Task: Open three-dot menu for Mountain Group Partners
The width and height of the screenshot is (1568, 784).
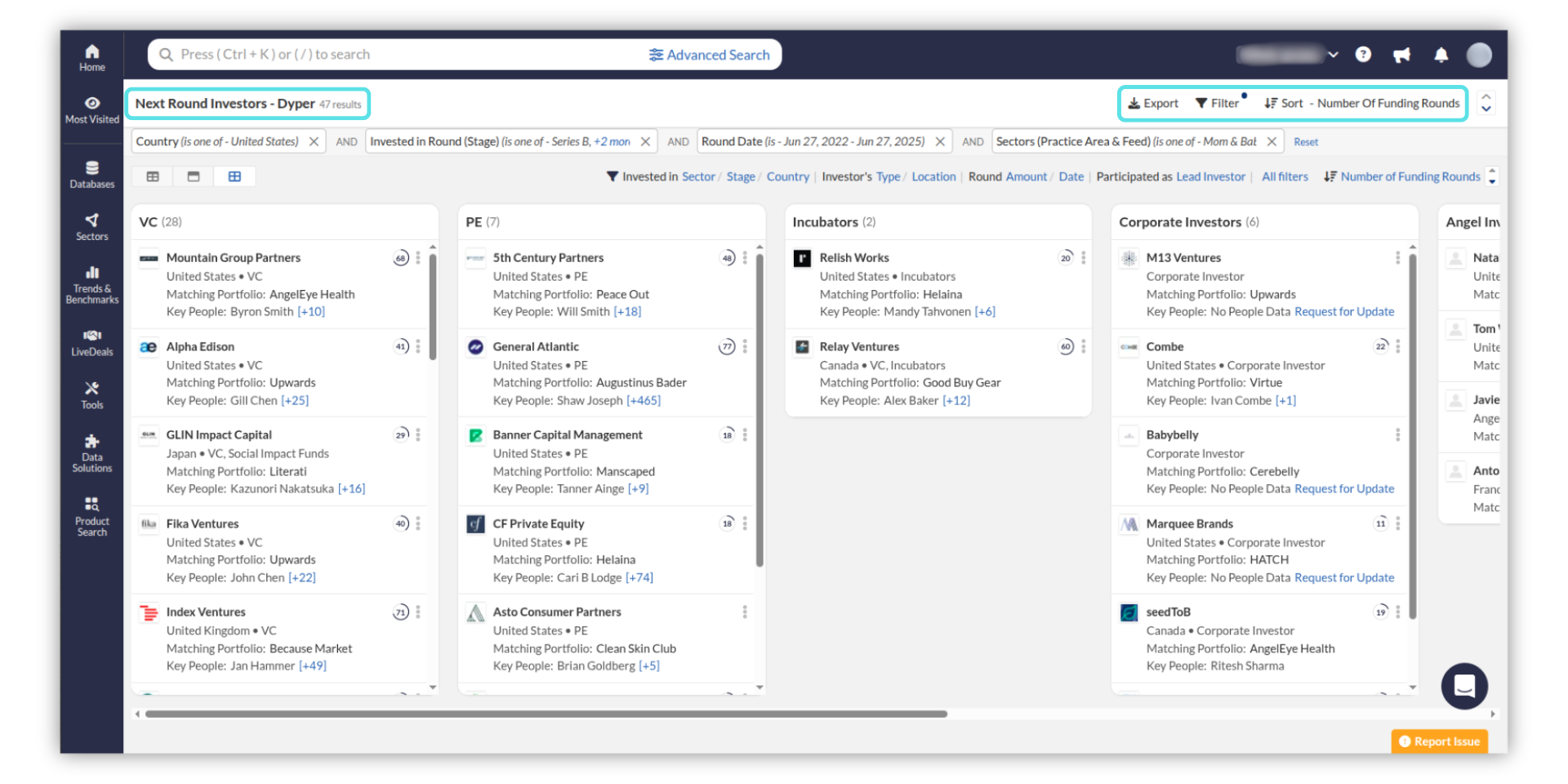Action: pyautogui.click(x=418, y=258)
